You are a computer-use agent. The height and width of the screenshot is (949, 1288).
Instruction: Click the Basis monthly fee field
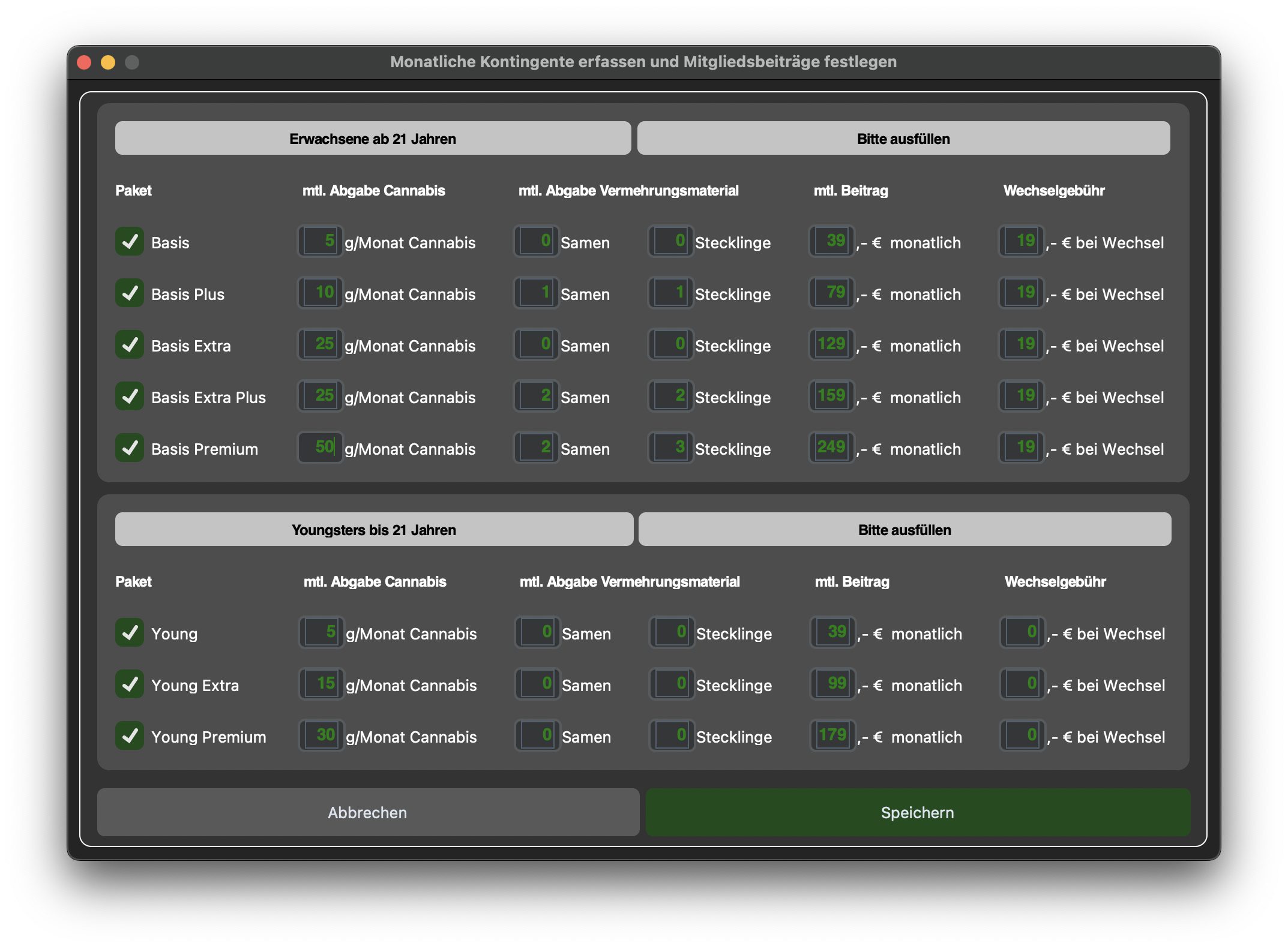click(x=832, y=241)
